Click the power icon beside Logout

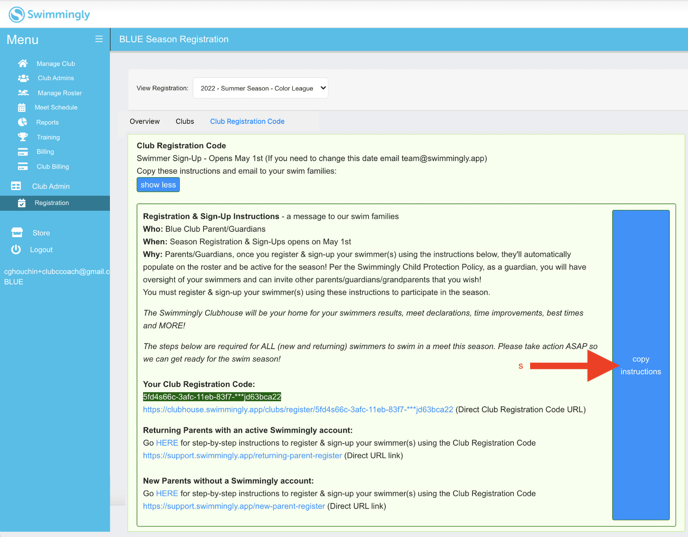[x=16, y=250]
